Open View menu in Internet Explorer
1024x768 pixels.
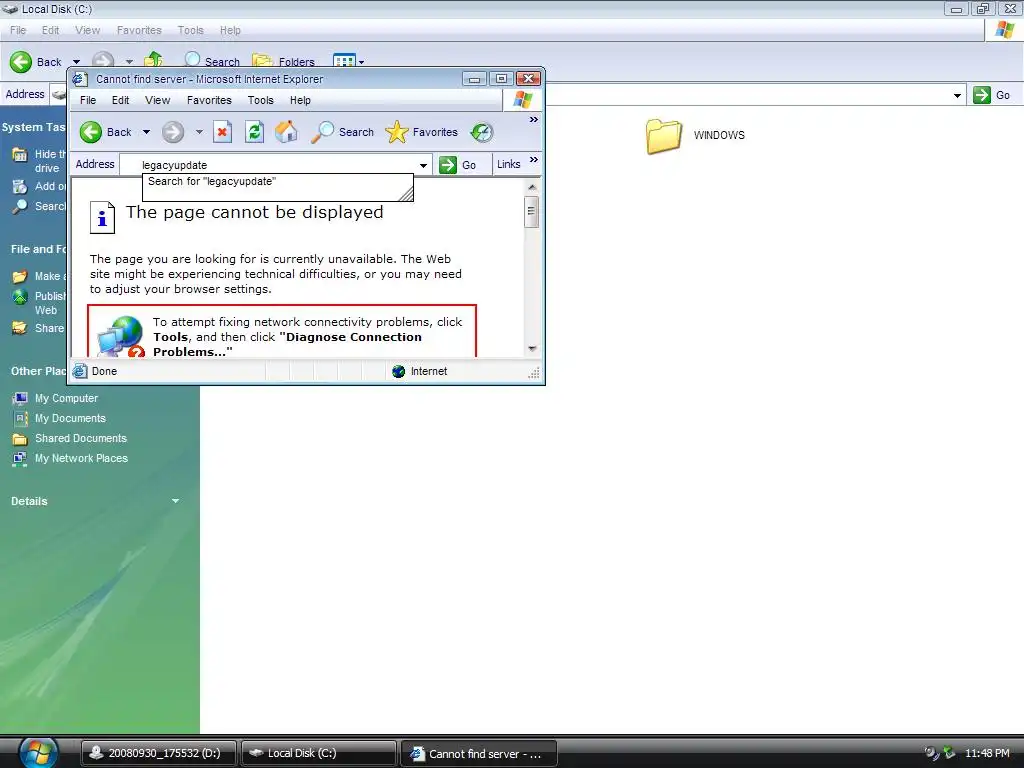click(157, 100)
